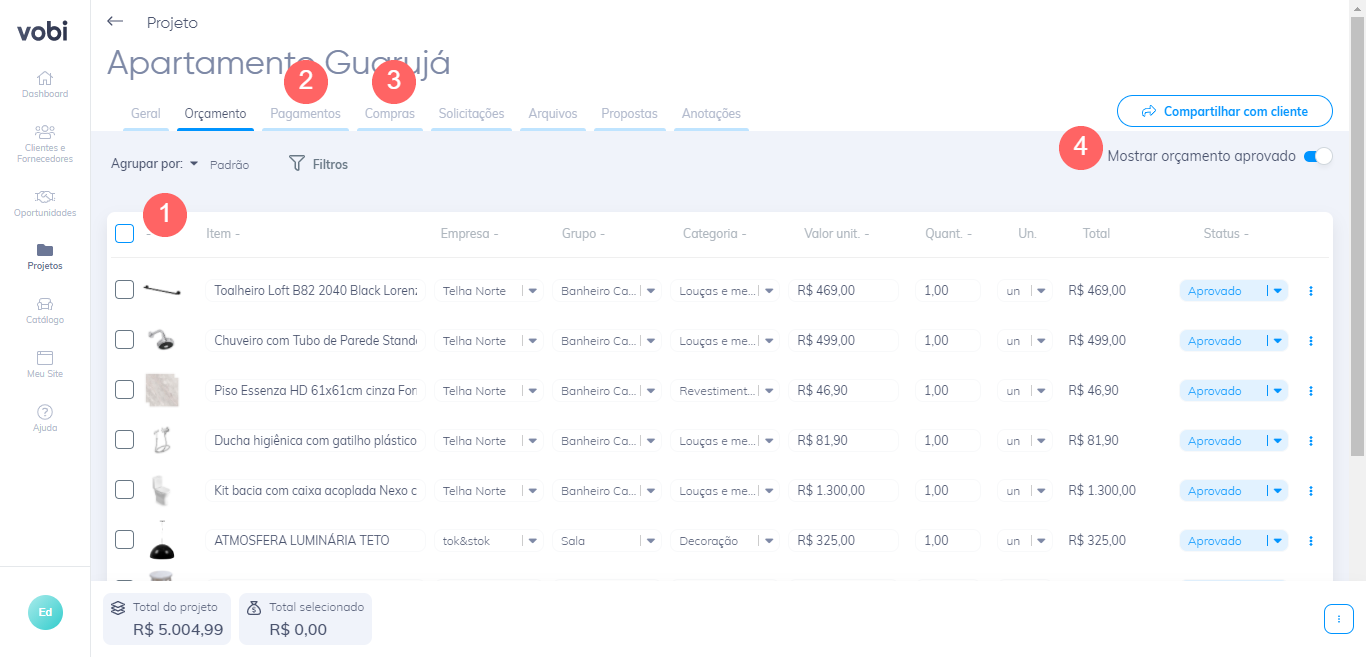Screen dimensions: 1366x657
Task: Open three-dot menu for Ducha higiênica row
Action: (1310, 441)
